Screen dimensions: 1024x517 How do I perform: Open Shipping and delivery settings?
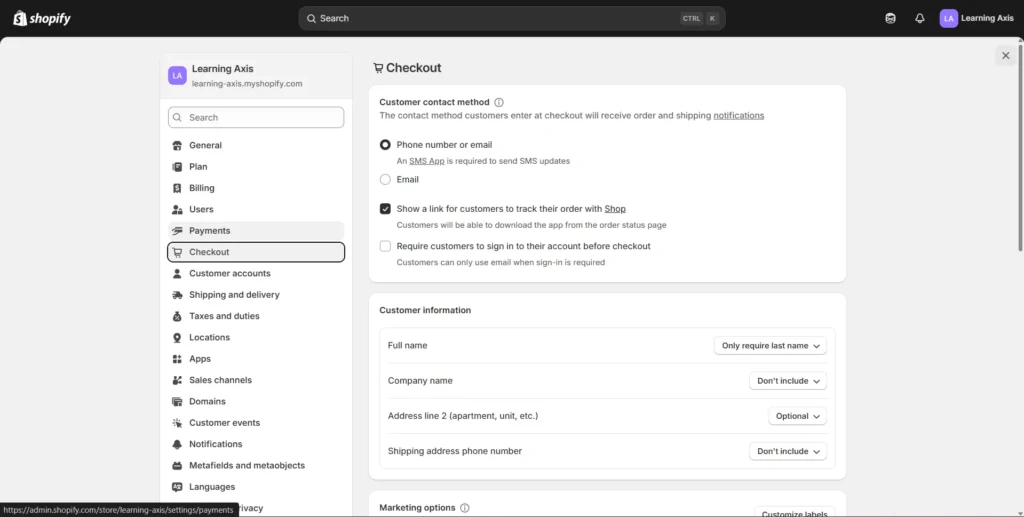coord(256,295)
